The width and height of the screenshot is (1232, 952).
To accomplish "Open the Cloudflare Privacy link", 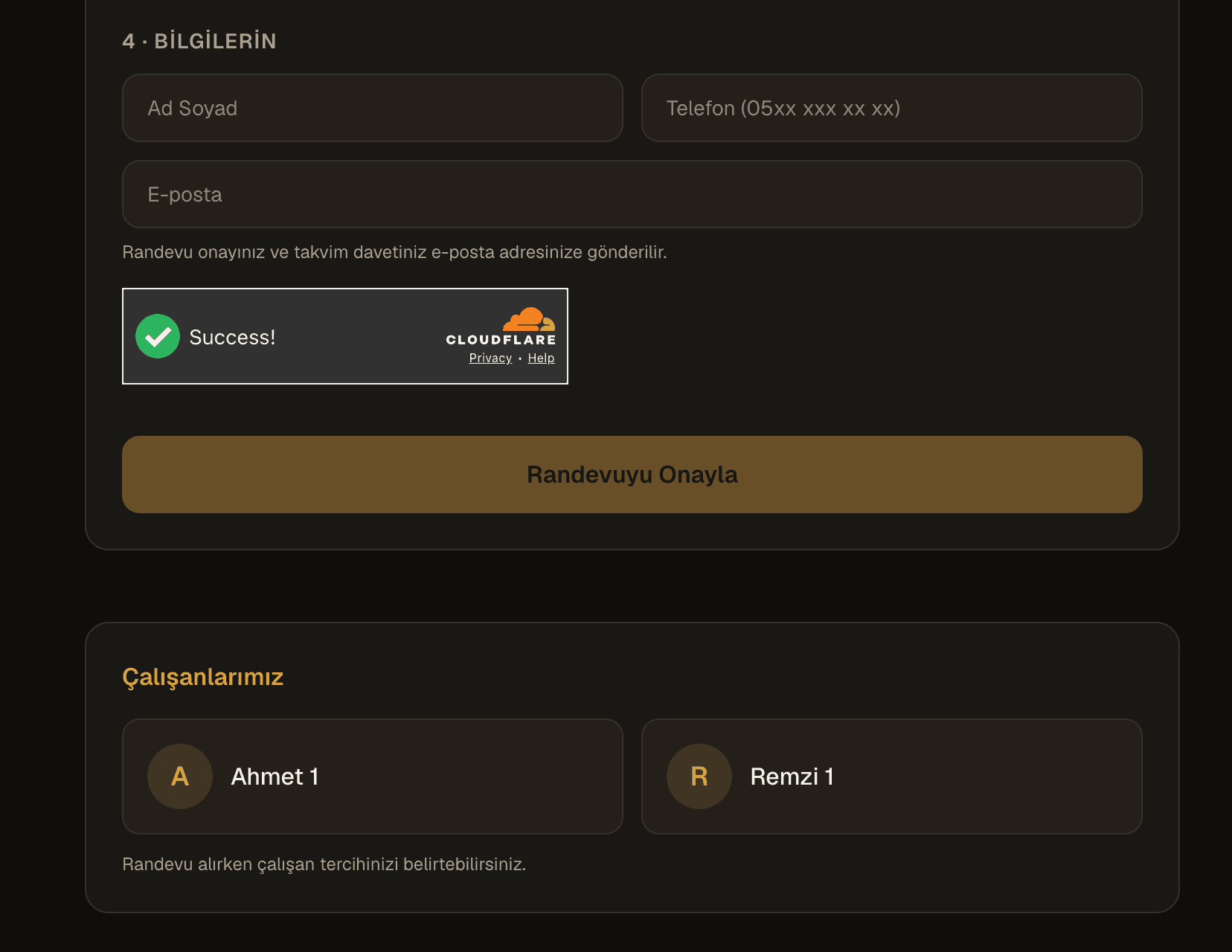I will (490, 358).
